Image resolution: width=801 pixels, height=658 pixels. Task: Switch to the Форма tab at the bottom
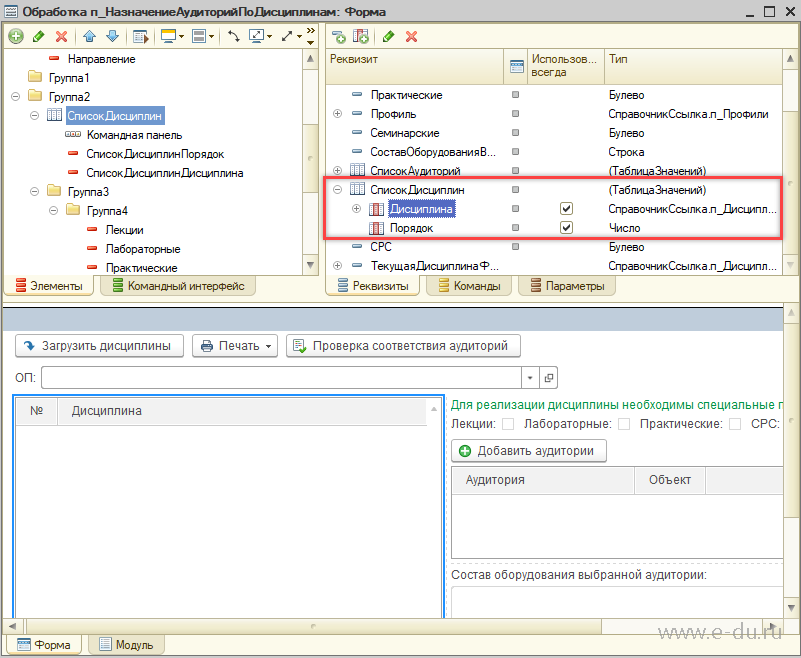coord(43,645)
